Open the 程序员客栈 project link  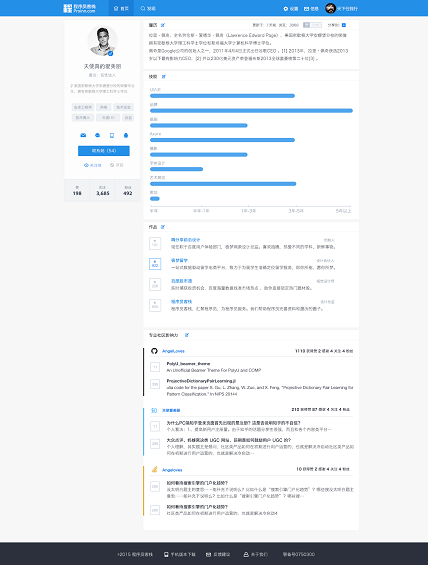tap(181, 302)
